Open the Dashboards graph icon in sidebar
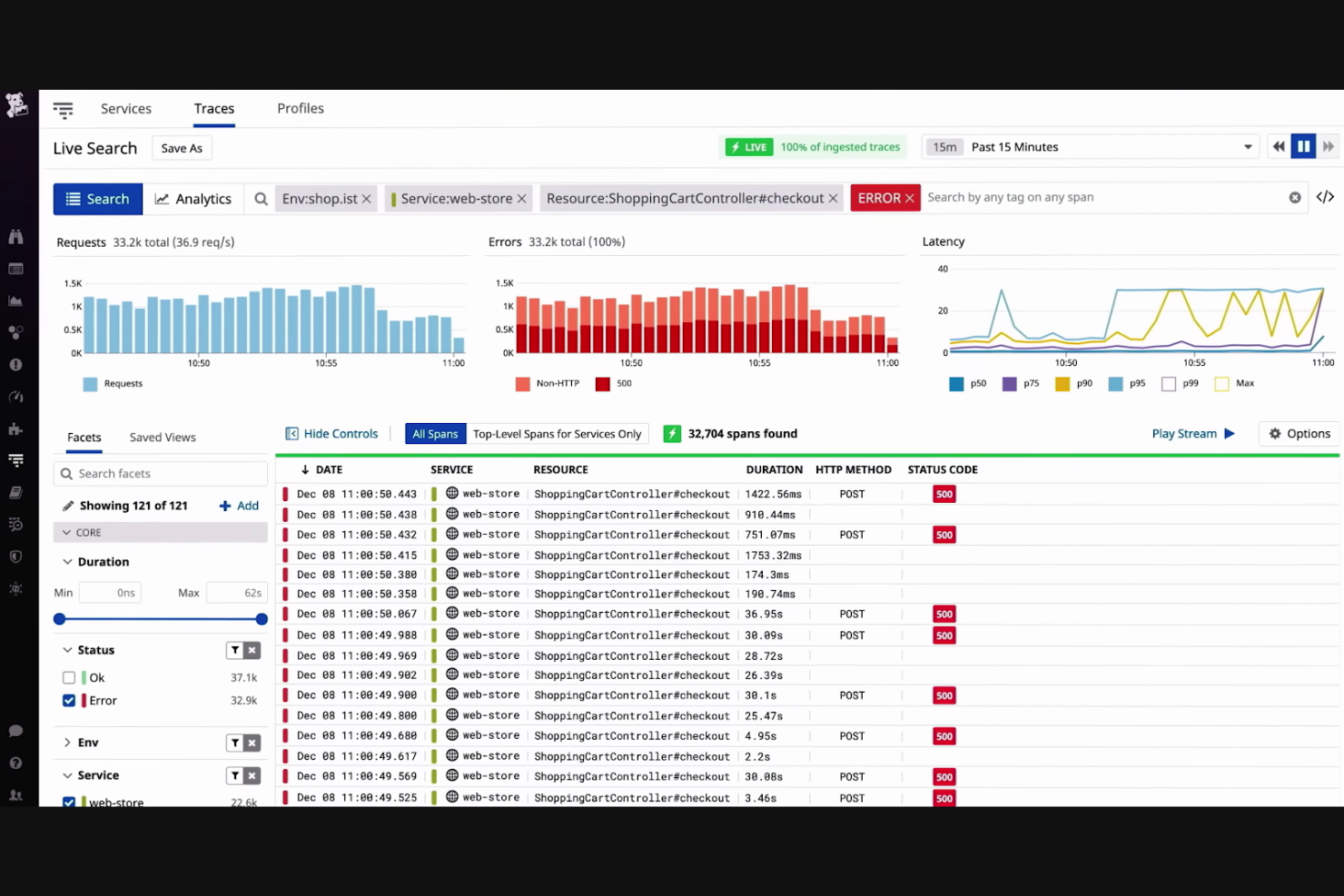 pos(16,300)
